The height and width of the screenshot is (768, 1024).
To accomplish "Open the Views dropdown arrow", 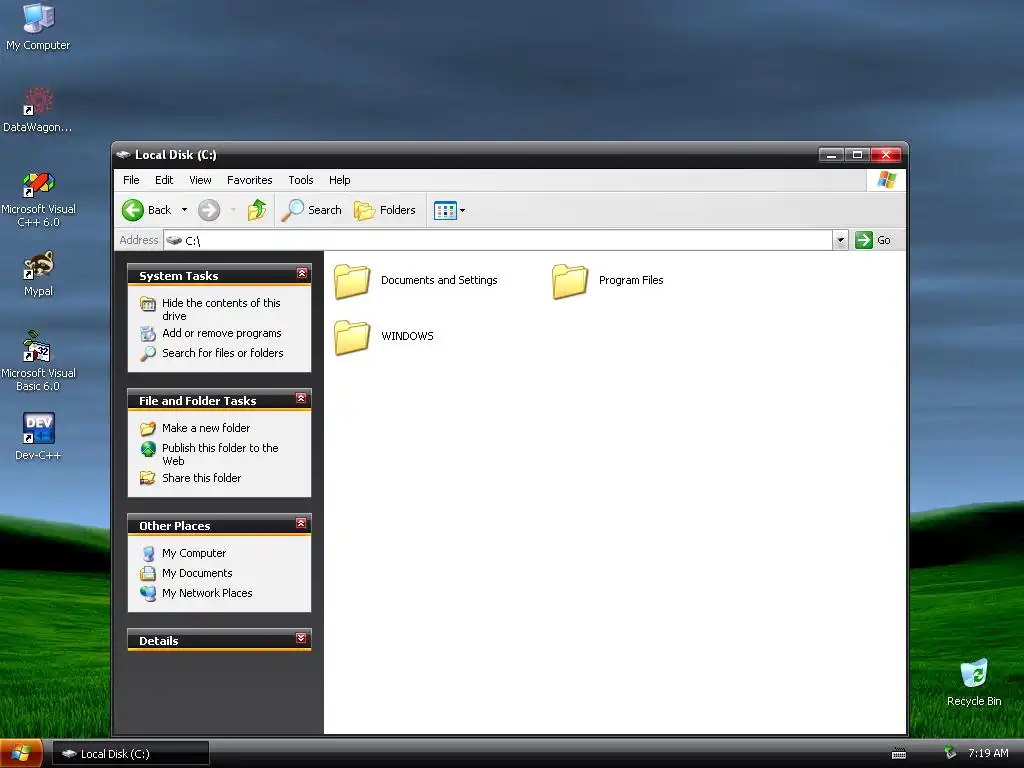I will (x=462, y=210).
